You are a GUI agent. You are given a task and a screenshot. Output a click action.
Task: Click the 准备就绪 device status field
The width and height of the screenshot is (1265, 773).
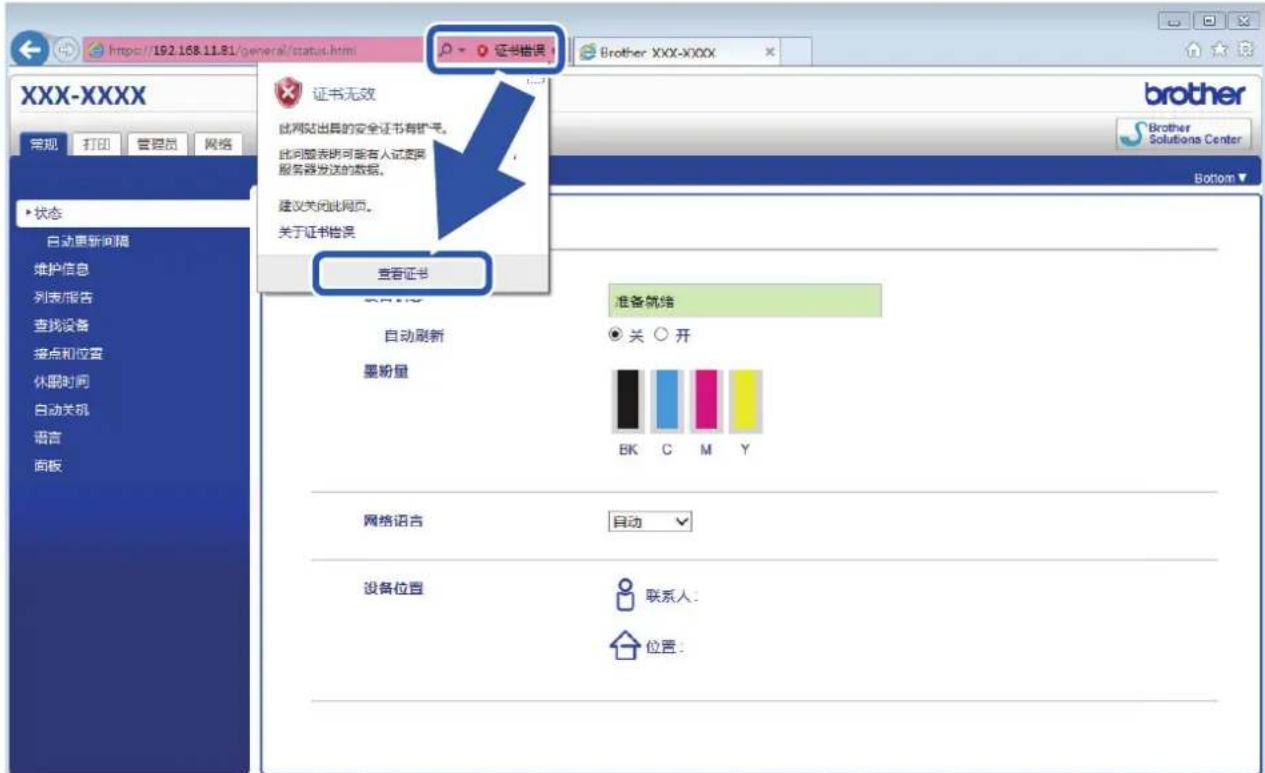745,301
